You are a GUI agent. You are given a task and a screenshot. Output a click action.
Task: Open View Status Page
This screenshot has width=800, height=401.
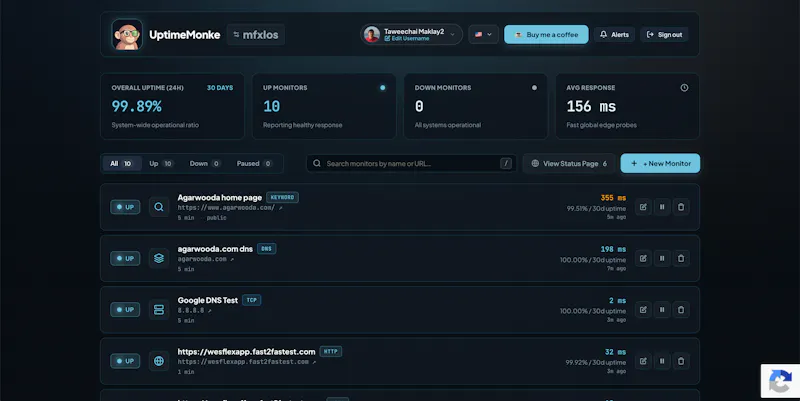[x=569, y=164]
